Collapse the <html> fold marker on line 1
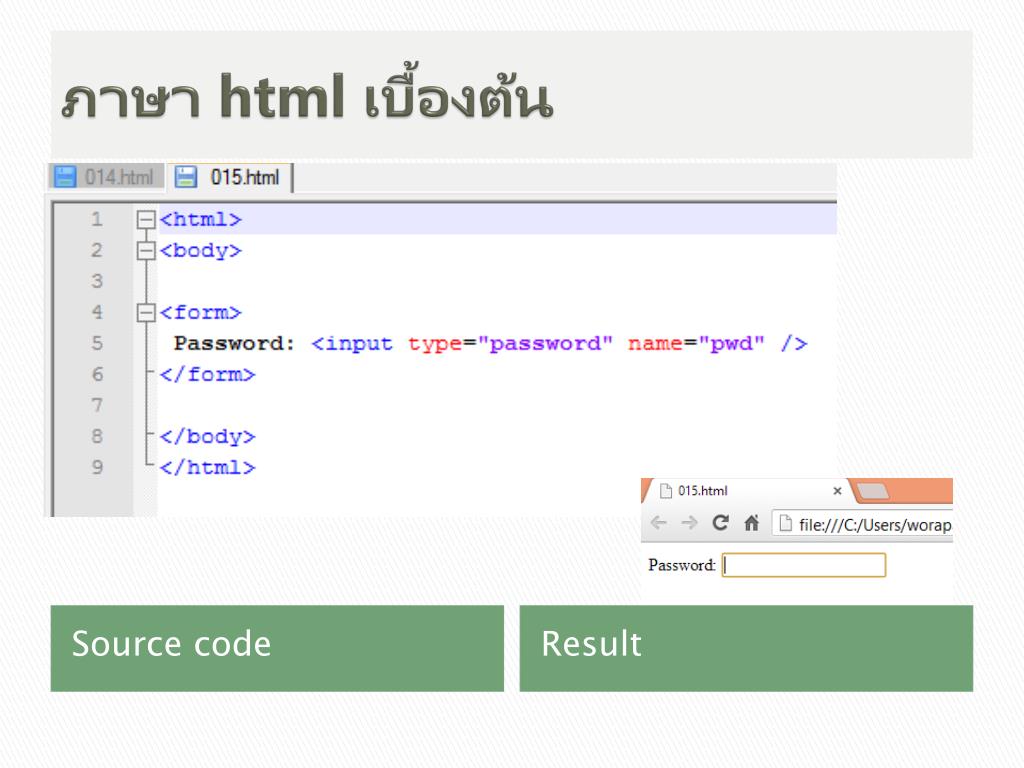 (x=146, y=219)
